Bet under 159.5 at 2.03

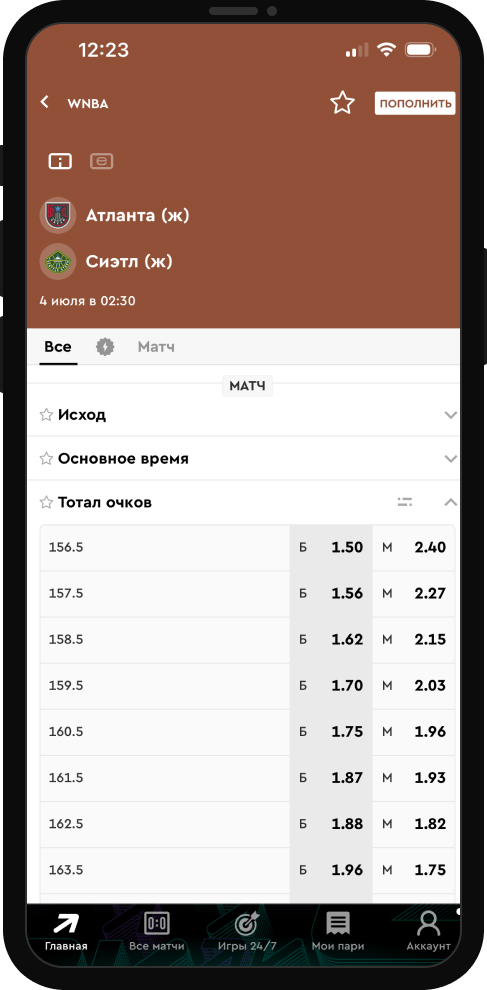[414, 686]
